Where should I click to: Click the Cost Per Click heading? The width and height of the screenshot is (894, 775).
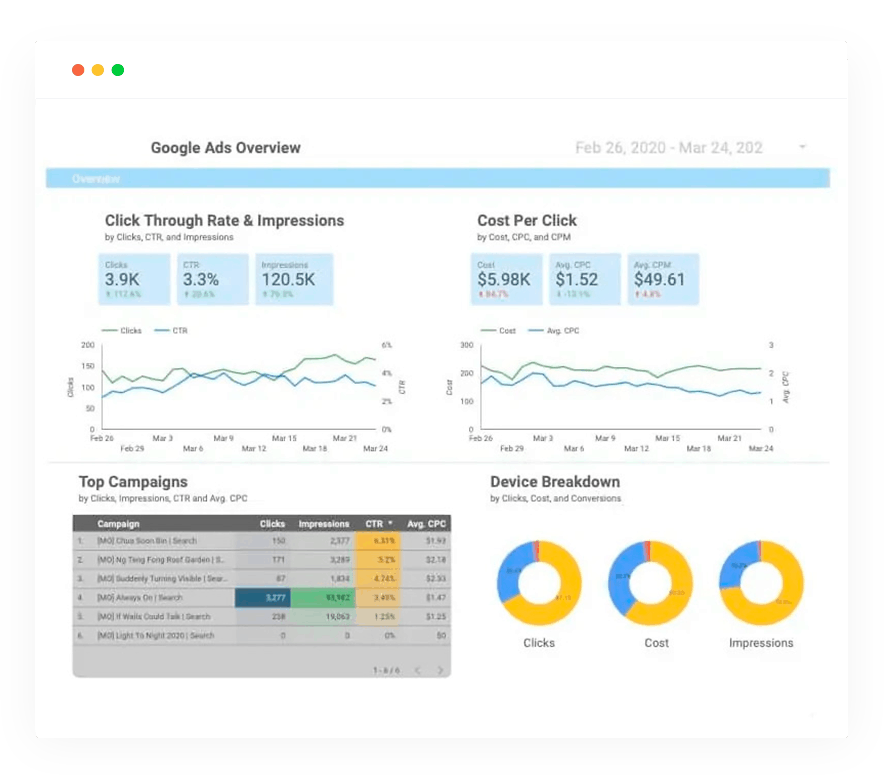click(527, 221)
